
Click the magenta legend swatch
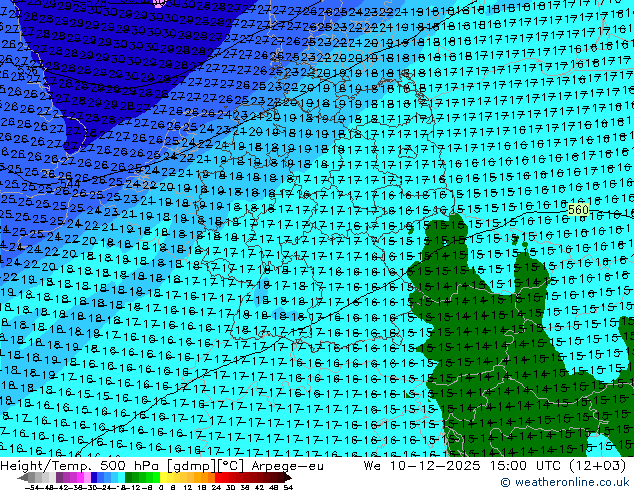[80, 477]
